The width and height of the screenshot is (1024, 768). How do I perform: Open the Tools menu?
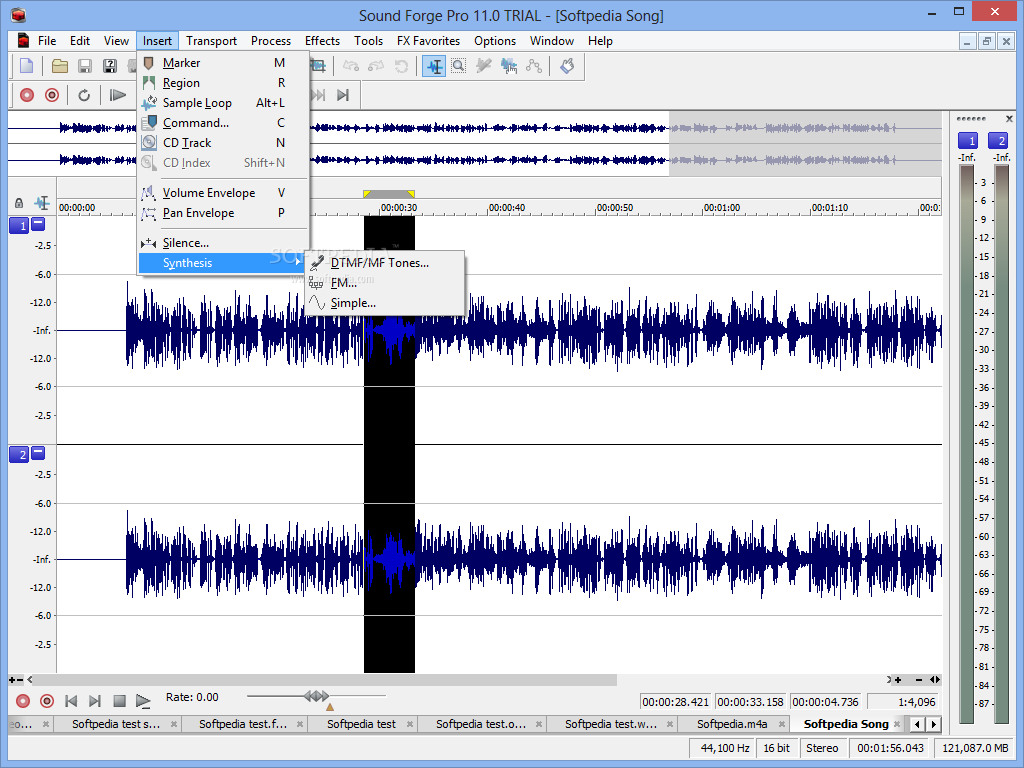tap(368, 40)
